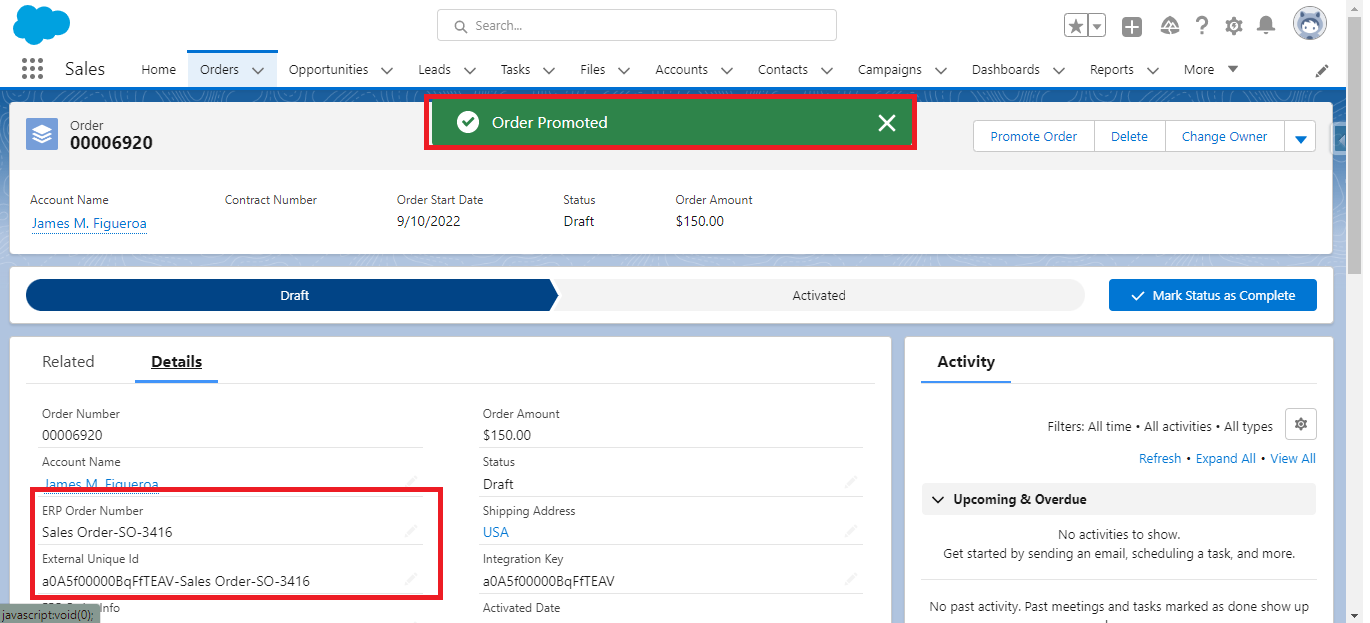Image resolution: width=1370 pixels, height=623 pixels.
Task: Expand the Orders tab dropdown chevron
Action: [x=258, y=70]
